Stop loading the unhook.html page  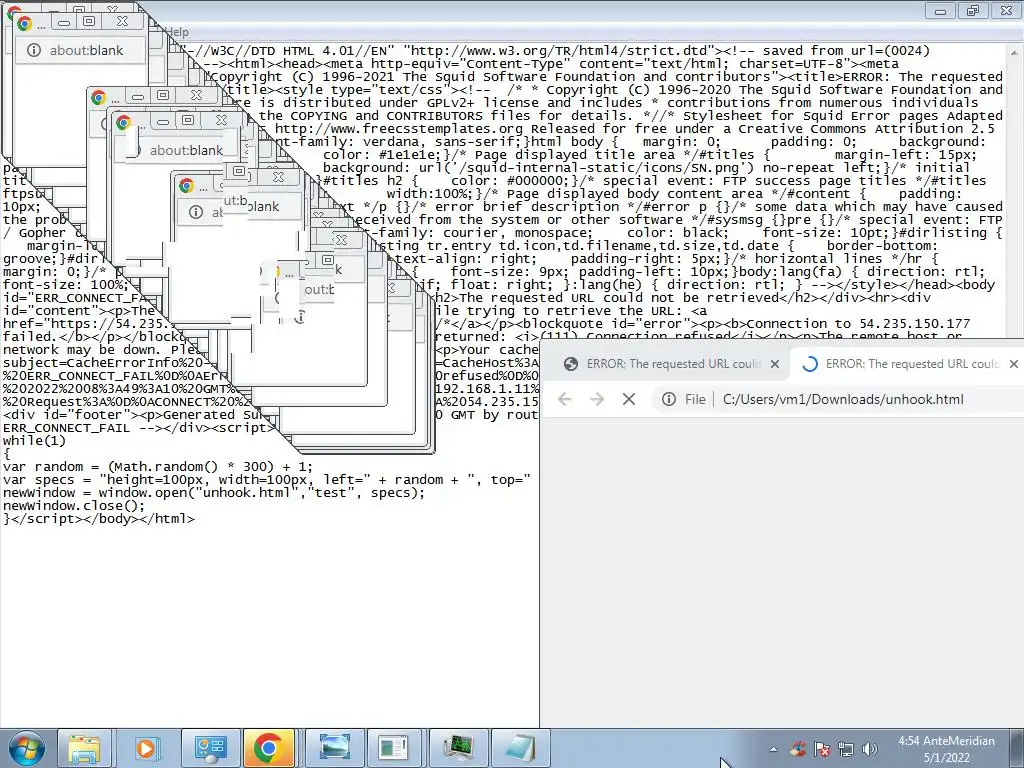point(629,399)
